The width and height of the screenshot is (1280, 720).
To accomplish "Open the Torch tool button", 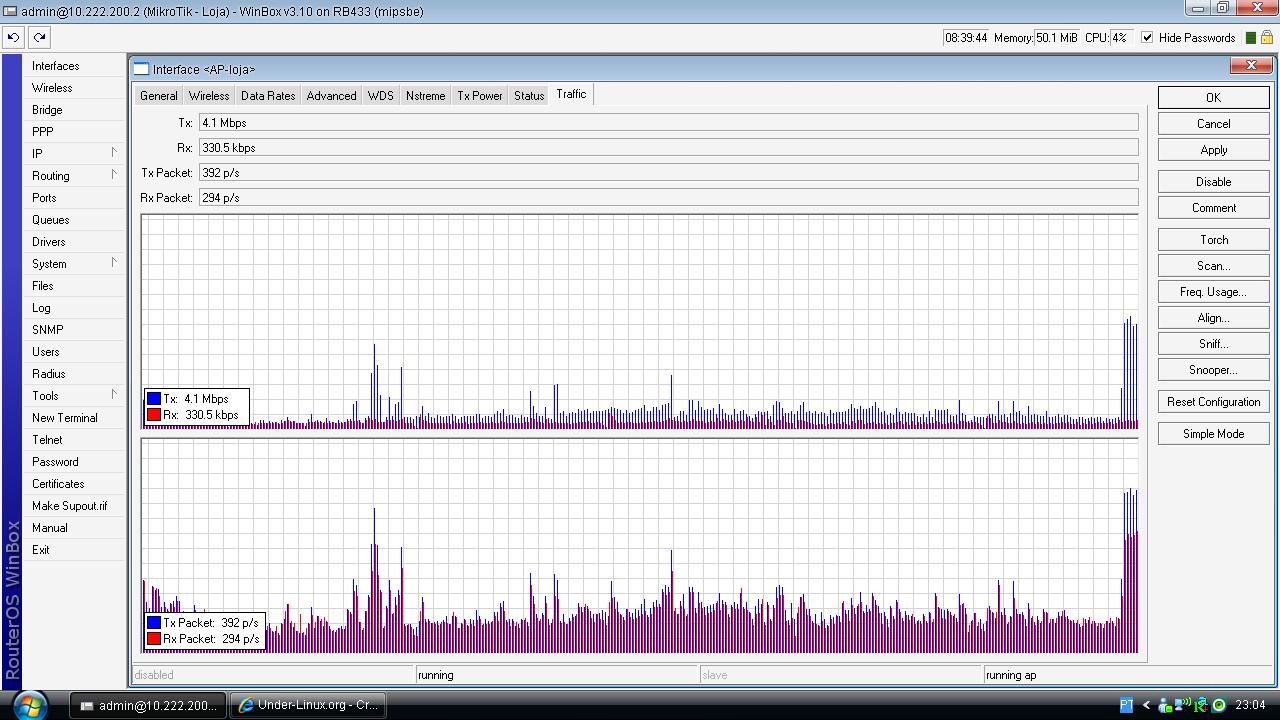I will (x=1213, y=240).
